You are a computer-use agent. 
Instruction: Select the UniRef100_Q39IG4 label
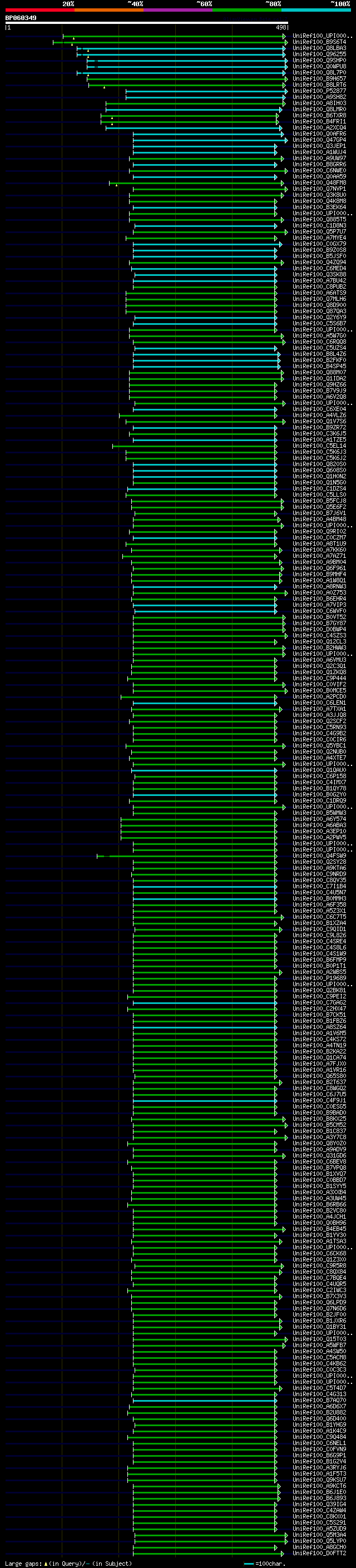pyautogui.click(x=319, y=1504)
